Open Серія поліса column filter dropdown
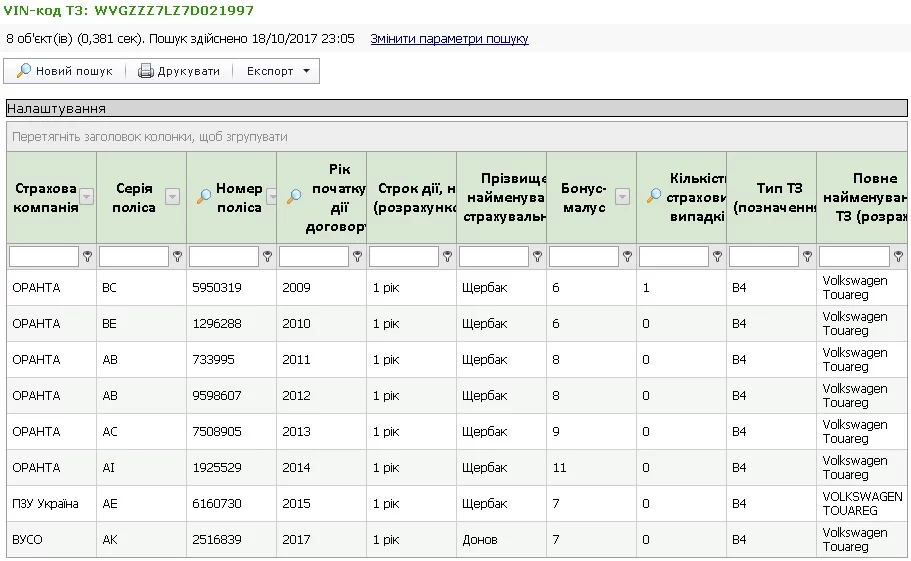Screen dimensions: 911x561 [x=173, y=197]
